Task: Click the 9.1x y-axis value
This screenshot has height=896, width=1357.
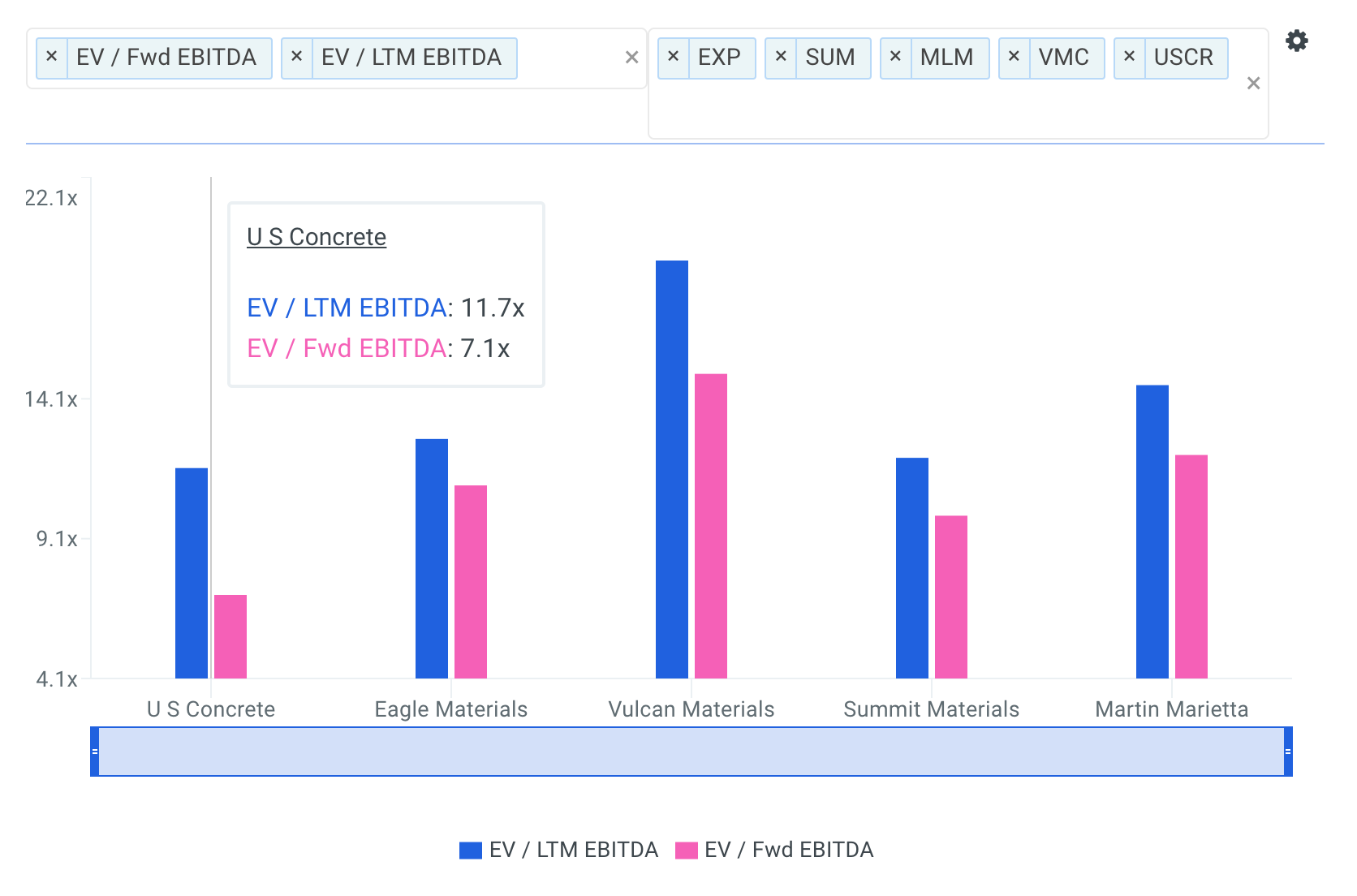Action: [x=57, y=539]
